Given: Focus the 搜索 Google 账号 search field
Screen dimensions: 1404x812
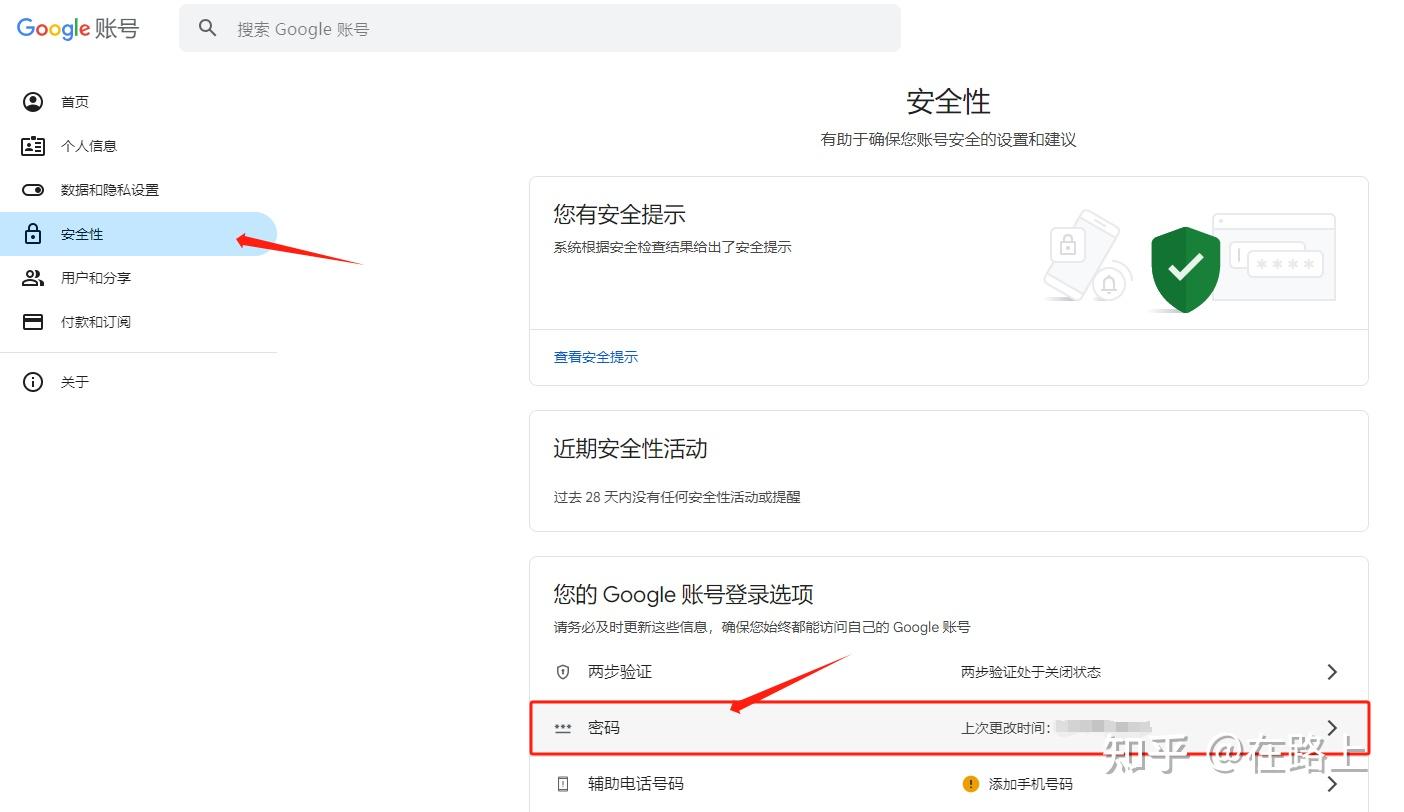Looking at the screenshot, I should pos(540,28).
